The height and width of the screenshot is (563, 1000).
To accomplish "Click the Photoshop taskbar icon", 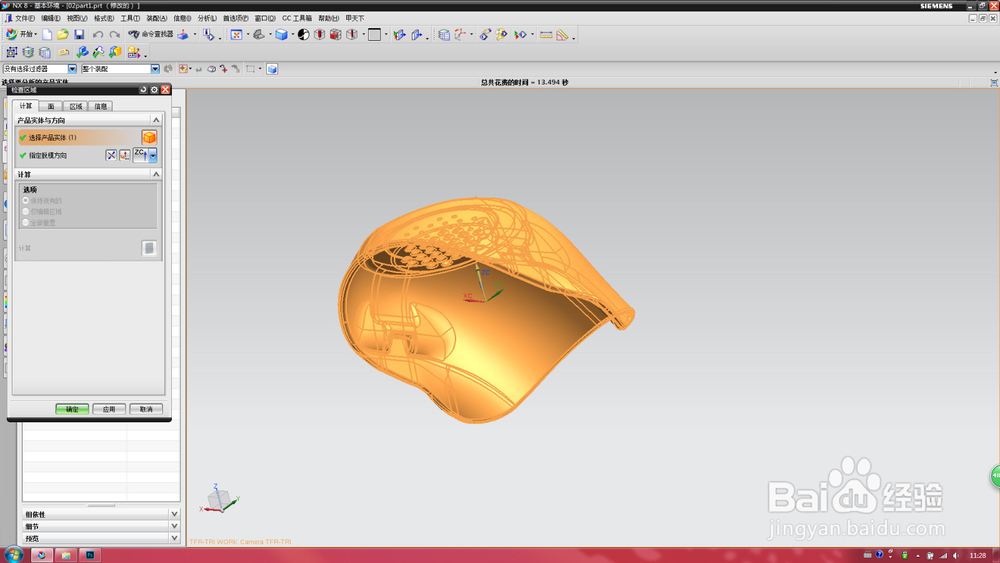I will tap(90, 555).
